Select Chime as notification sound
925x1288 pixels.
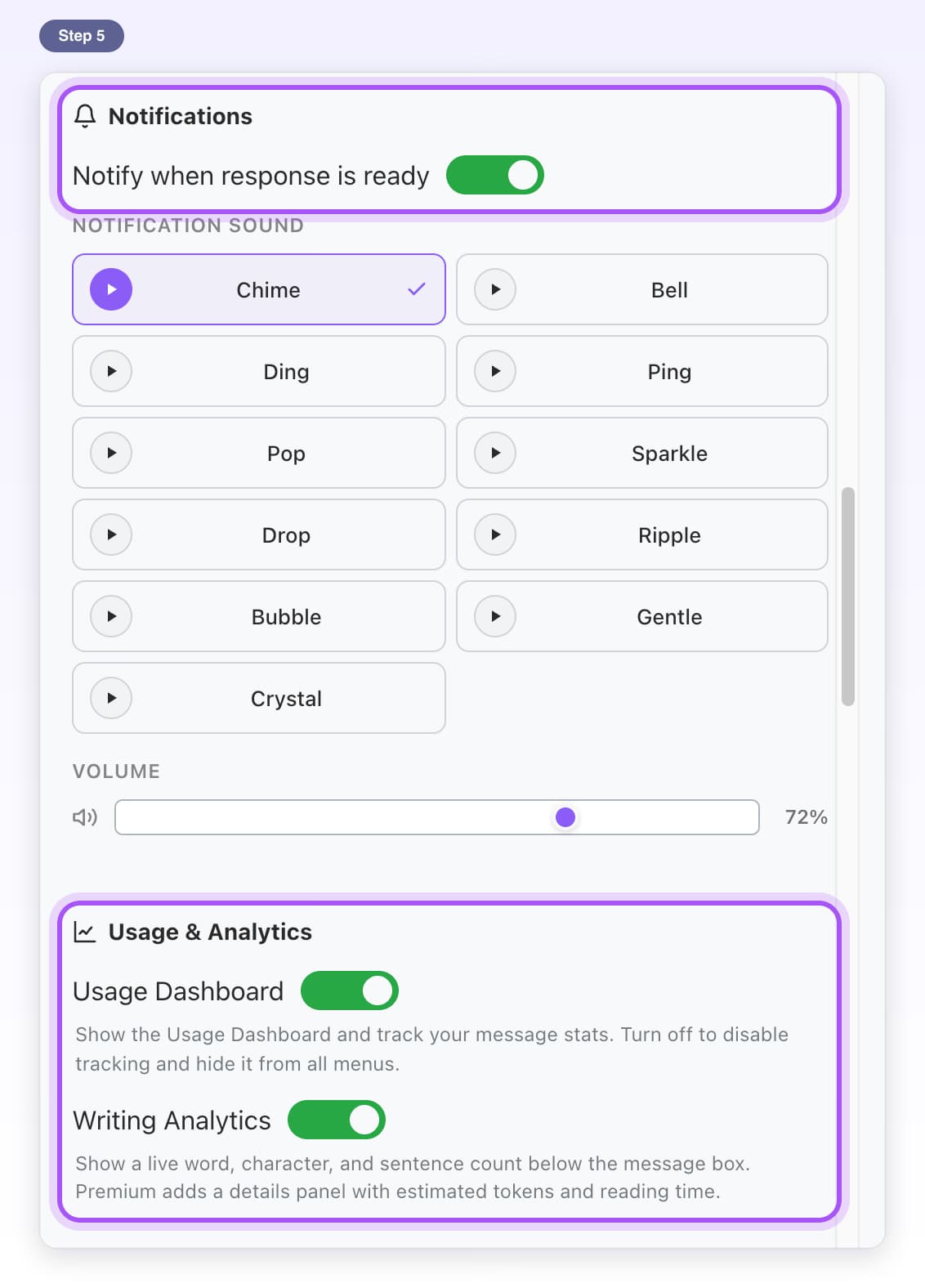click(x=259, y=289)
